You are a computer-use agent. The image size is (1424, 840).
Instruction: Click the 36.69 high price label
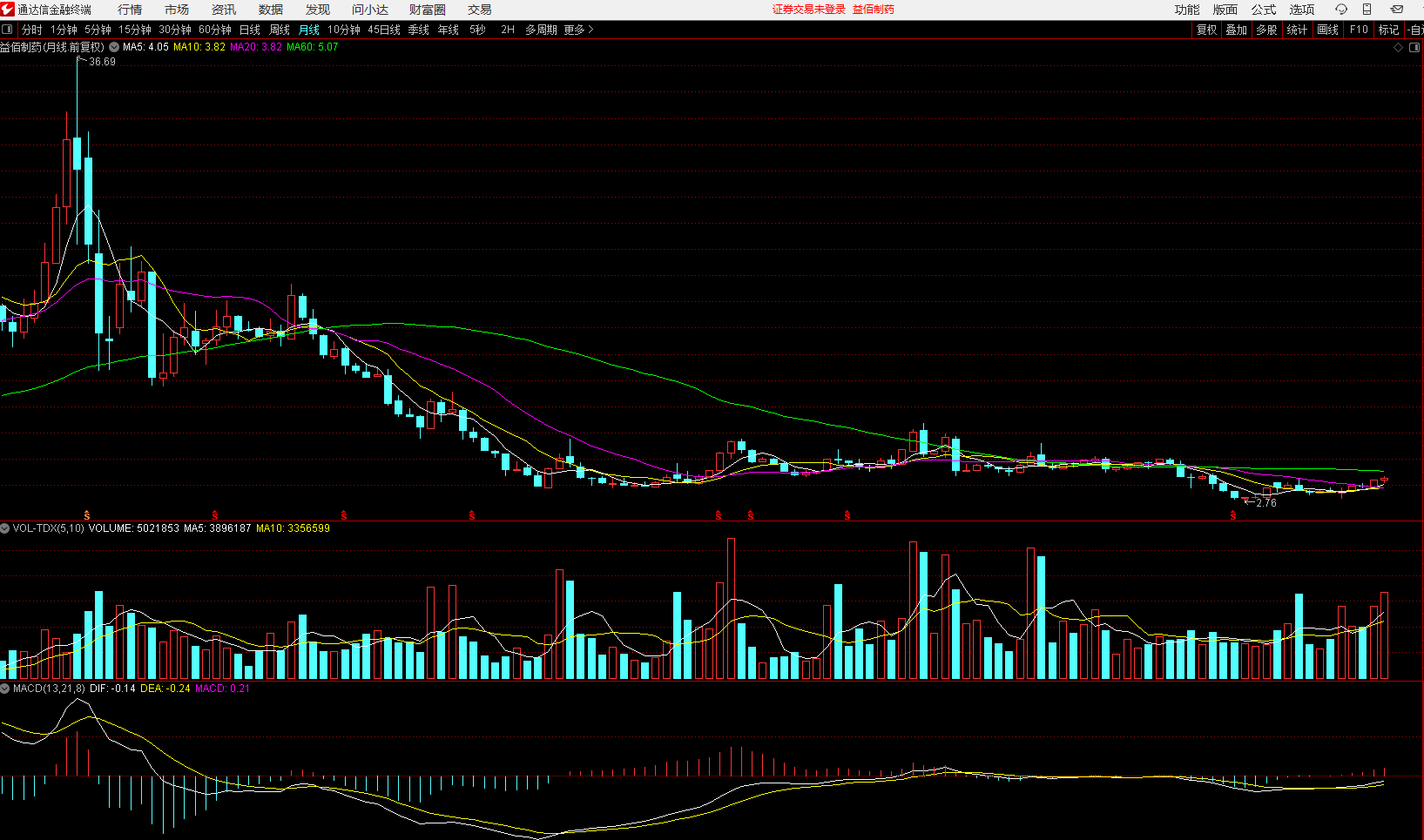(x=102, y=62)
